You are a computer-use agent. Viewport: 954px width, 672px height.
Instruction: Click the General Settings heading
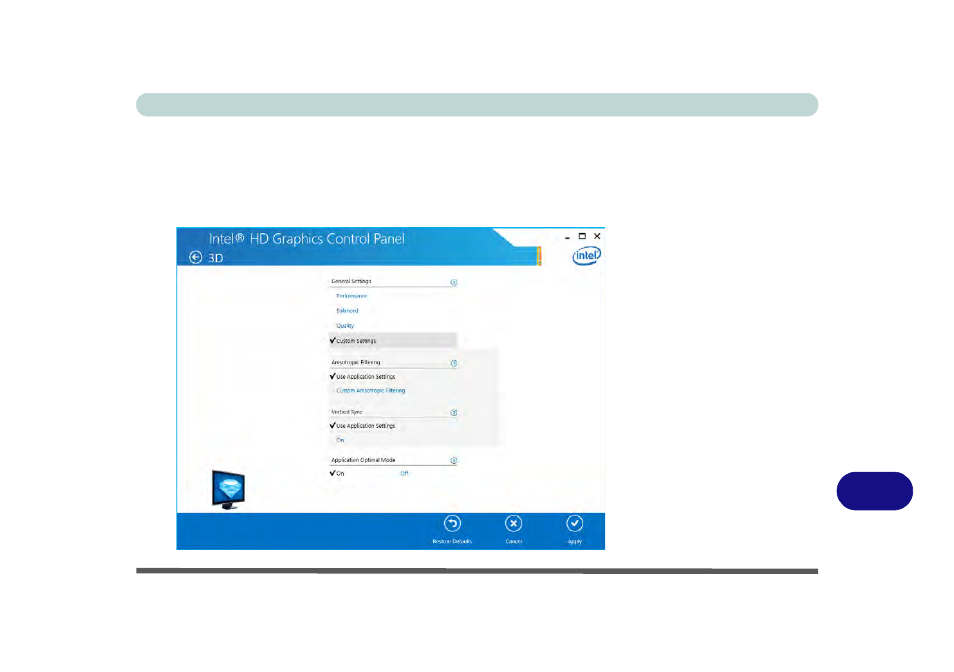click(x=351, y=282)
